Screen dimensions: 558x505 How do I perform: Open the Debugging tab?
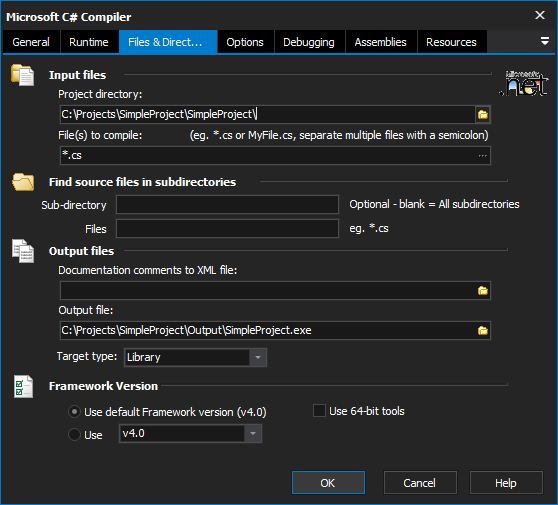(x=309, y=42)
